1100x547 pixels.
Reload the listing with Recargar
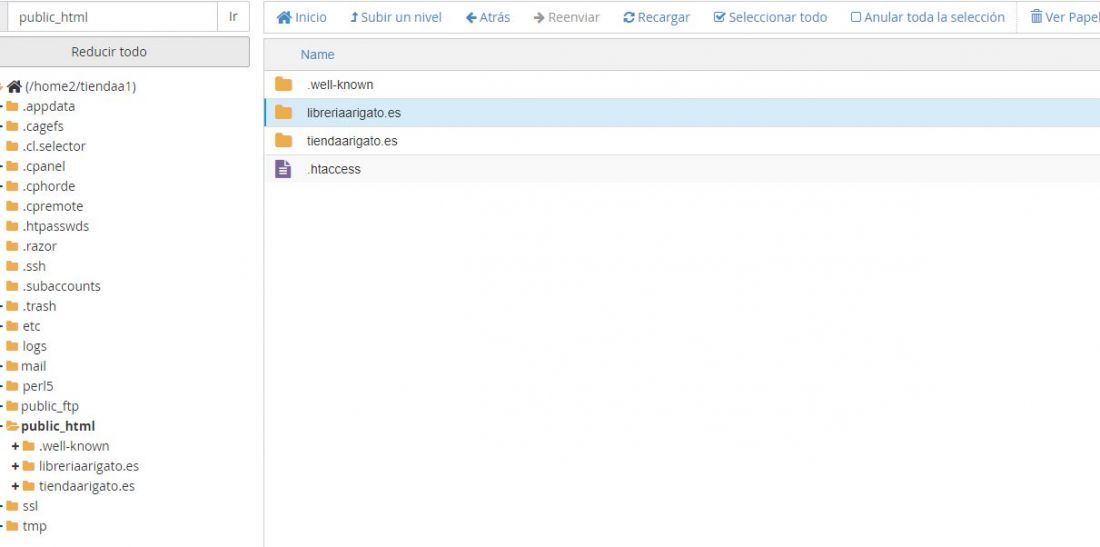[x=656, y=18]
